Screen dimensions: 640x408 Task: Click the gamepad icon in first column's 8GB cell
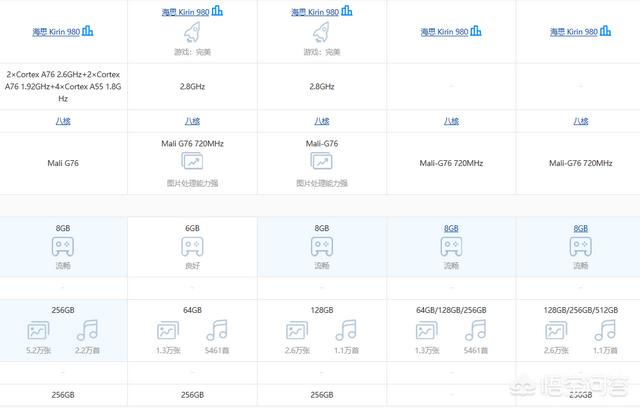[63, 246]
